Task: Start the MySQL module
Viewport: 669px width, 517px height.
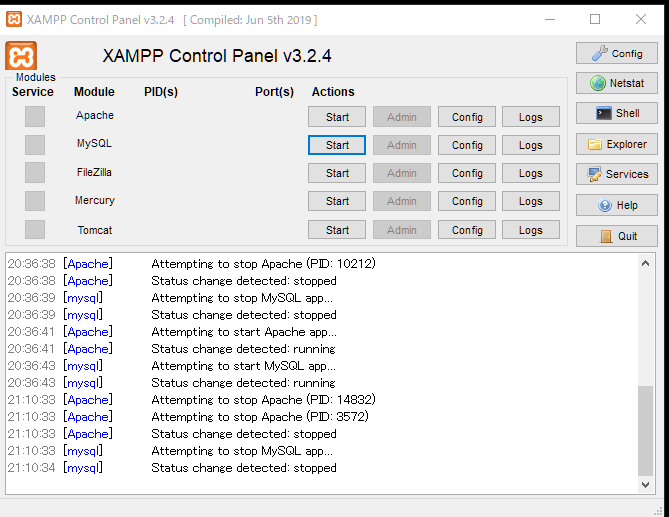Action: [337, 145]
